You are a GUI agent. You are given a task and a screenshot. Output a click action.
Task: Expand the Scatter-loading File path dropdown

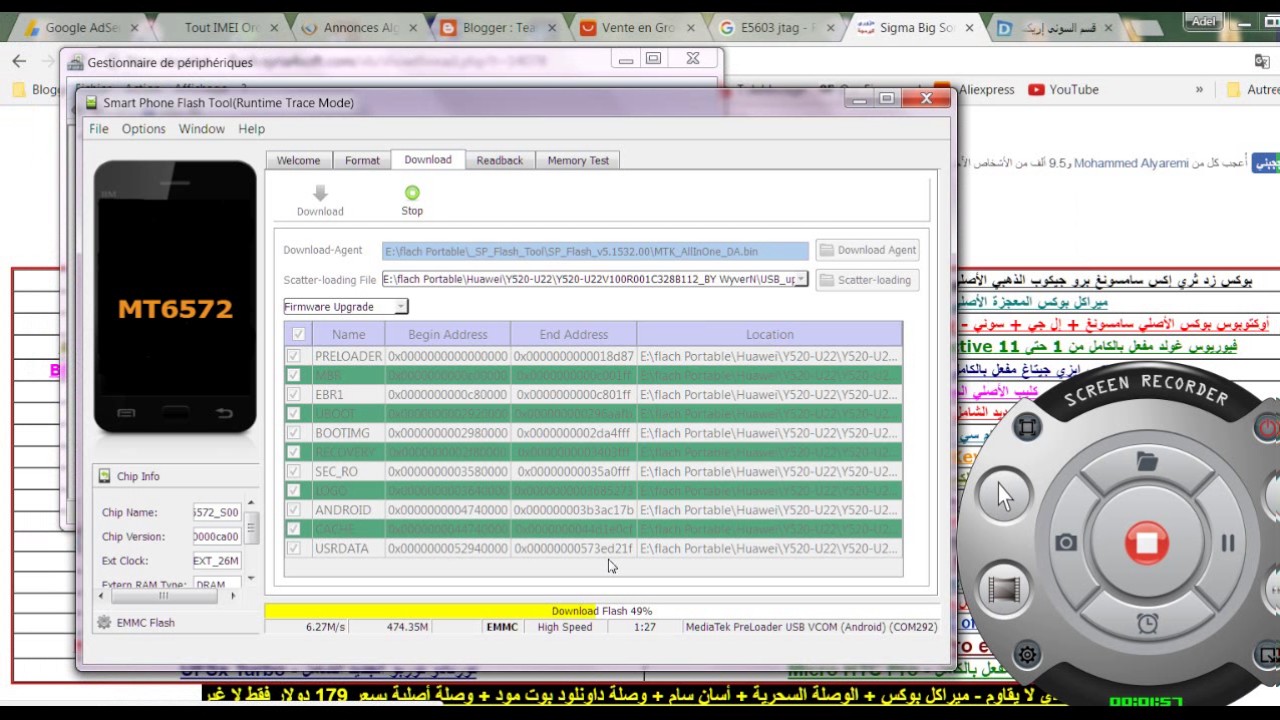(801, 280)
